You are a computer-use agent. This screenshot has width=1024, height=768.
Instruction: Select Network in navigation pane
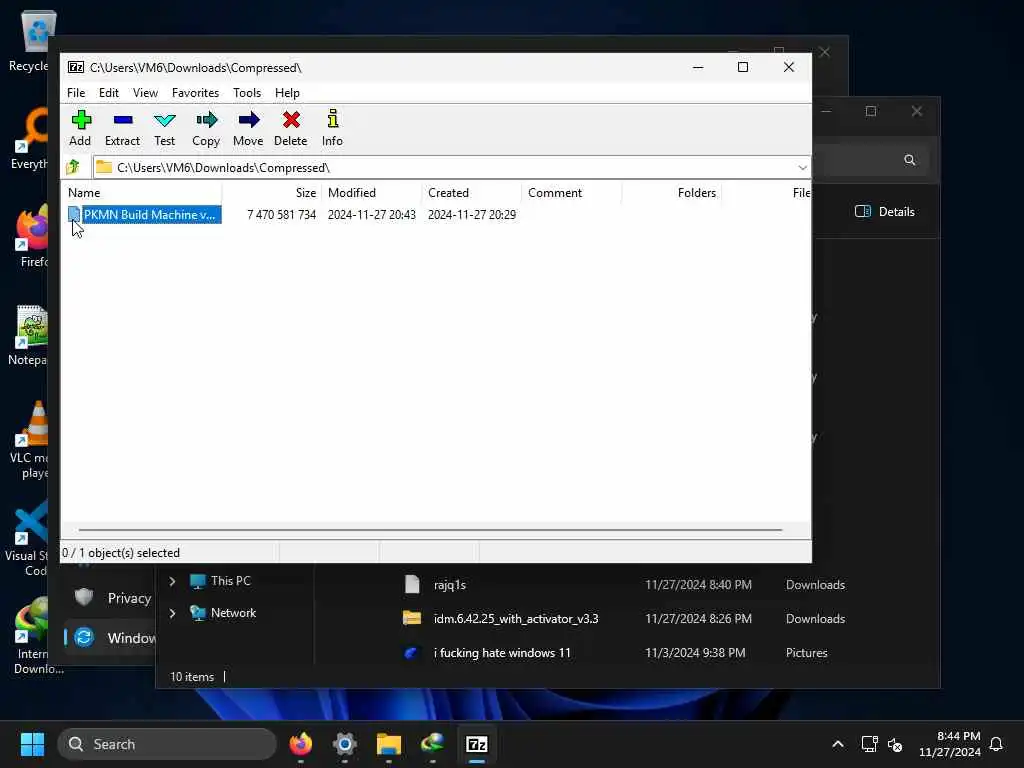[223, 613]
